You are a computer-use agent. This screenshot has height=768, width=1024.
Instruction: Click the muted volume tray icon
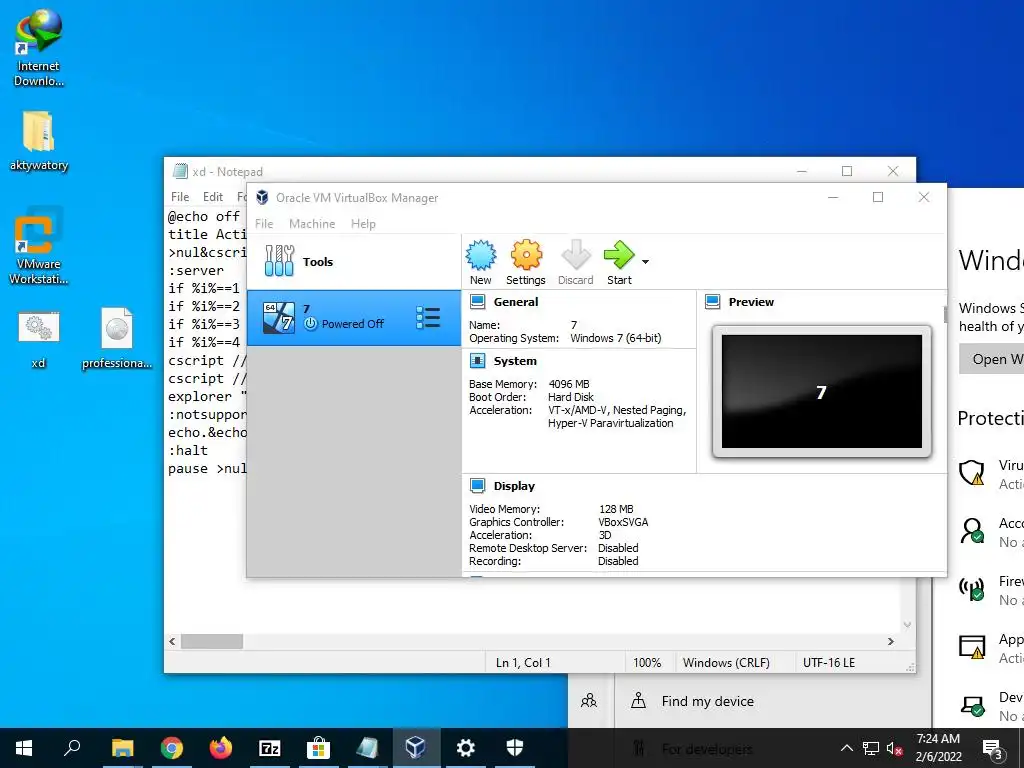pos(894,748)
